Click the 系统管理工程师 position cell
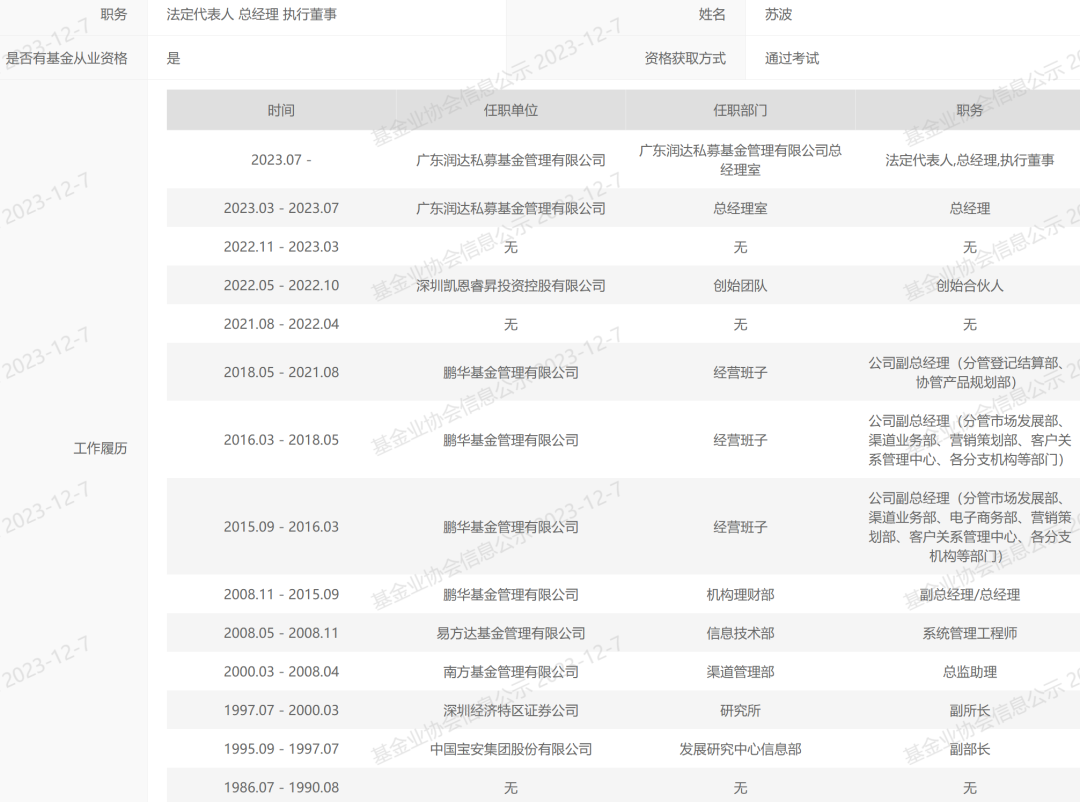 point(970,633)
